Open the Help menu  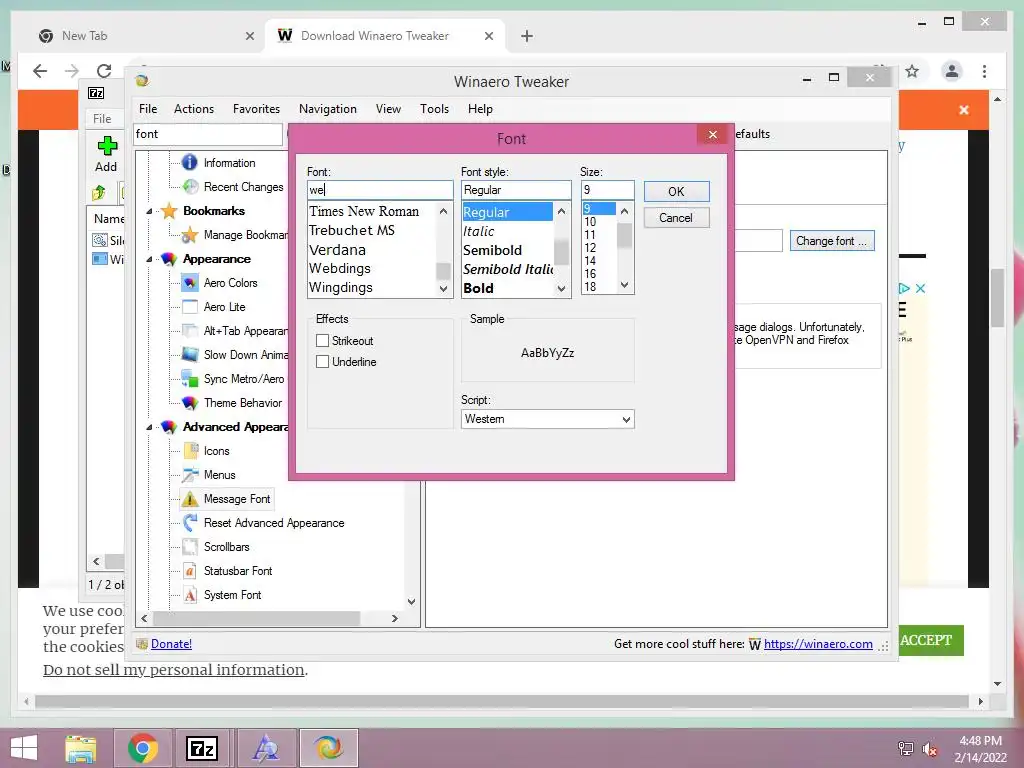tap(480, 109)
